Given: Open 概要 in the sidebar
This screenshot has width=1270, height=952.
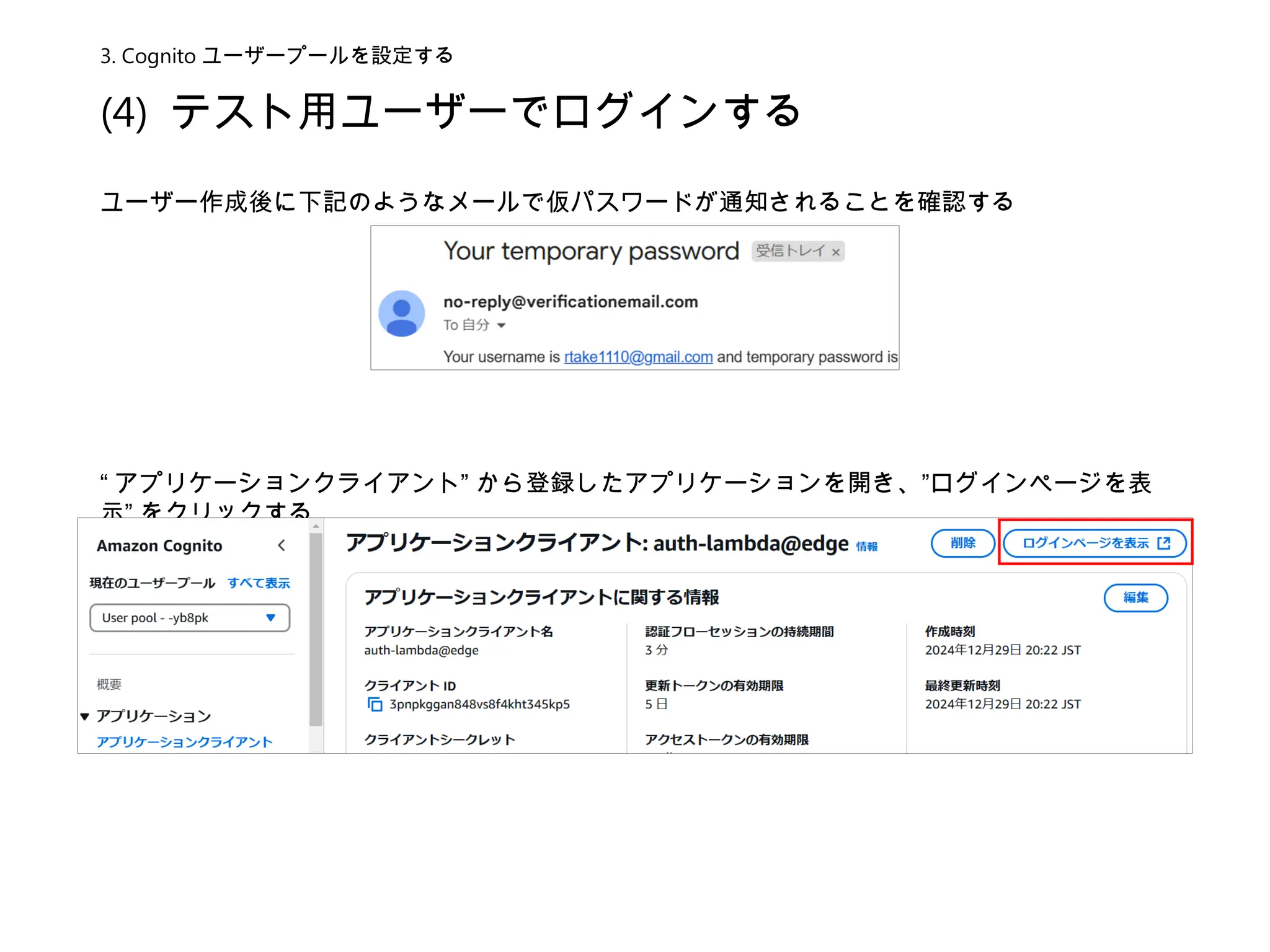Looking at the screenshot, I should tap(109, 684).
